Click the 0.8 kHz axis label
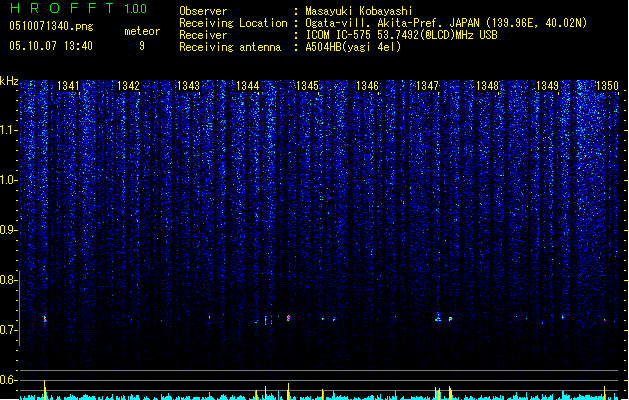629x400 pixels. tap(8, 280)
